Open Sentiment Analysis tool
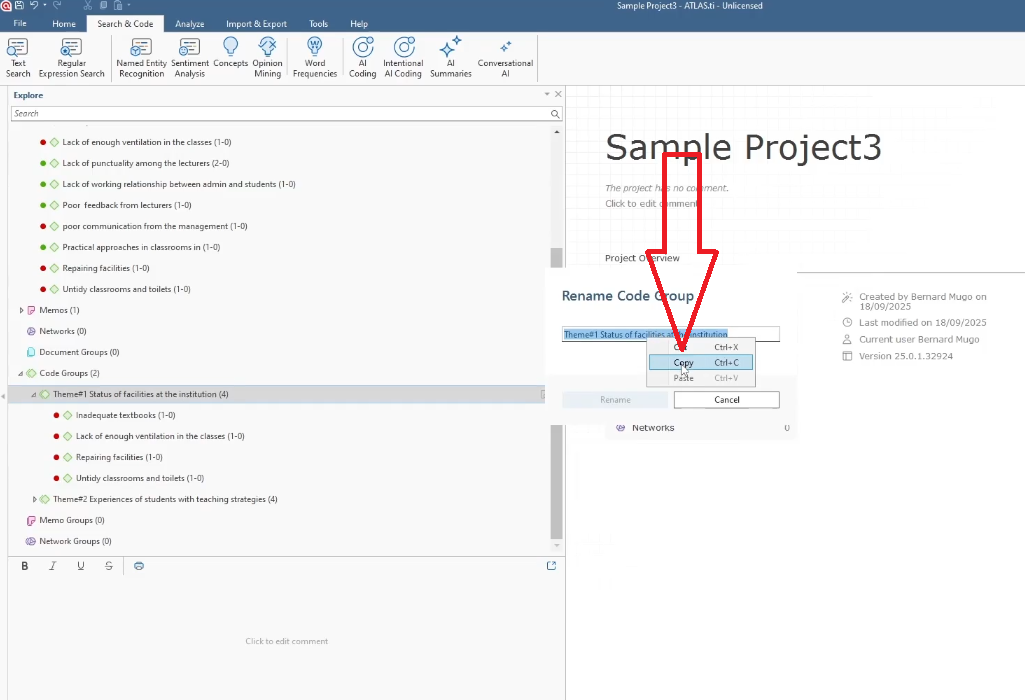 (189, 57)
